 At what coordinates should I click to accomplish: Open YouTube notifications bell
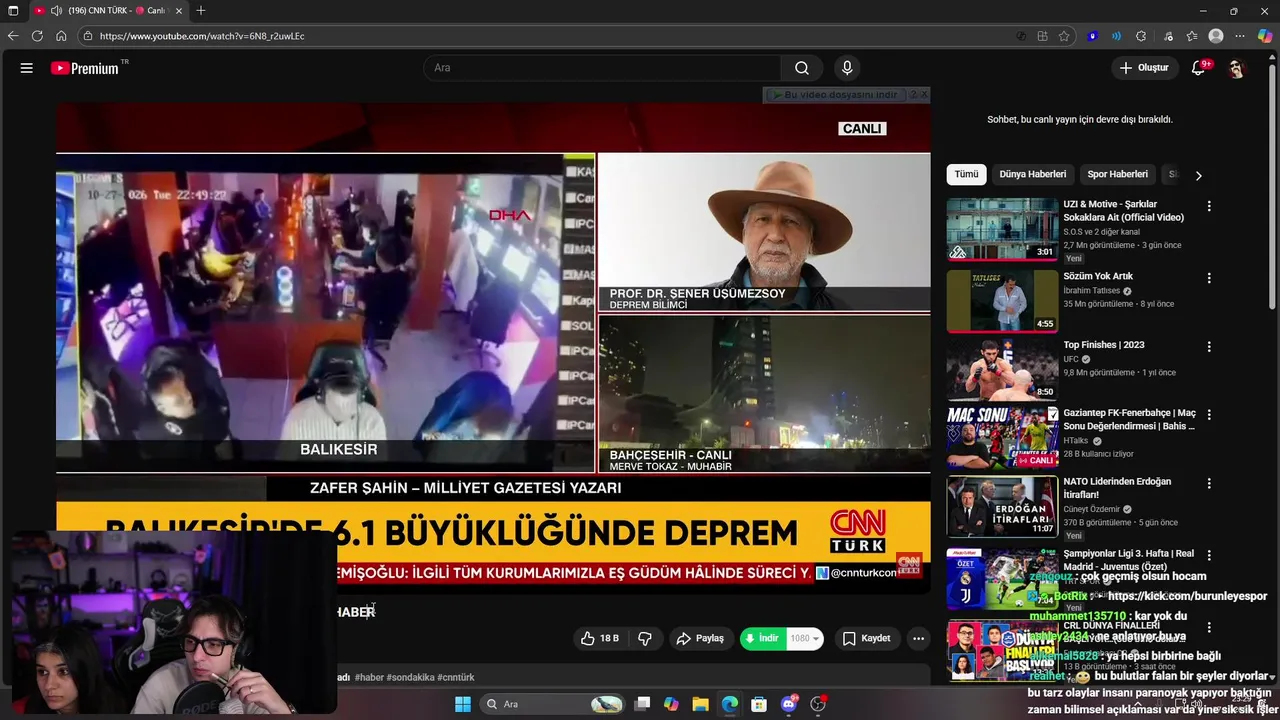click(x=1199, y=68)
